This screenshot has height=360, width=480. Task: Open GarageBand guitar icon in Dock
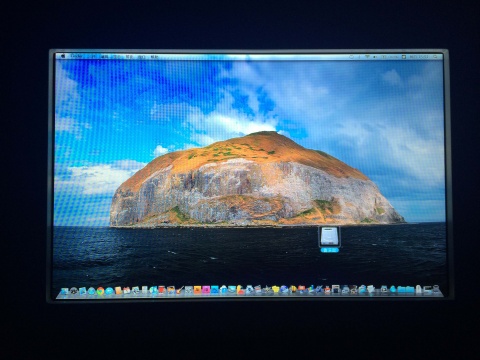tap(180, 290)
